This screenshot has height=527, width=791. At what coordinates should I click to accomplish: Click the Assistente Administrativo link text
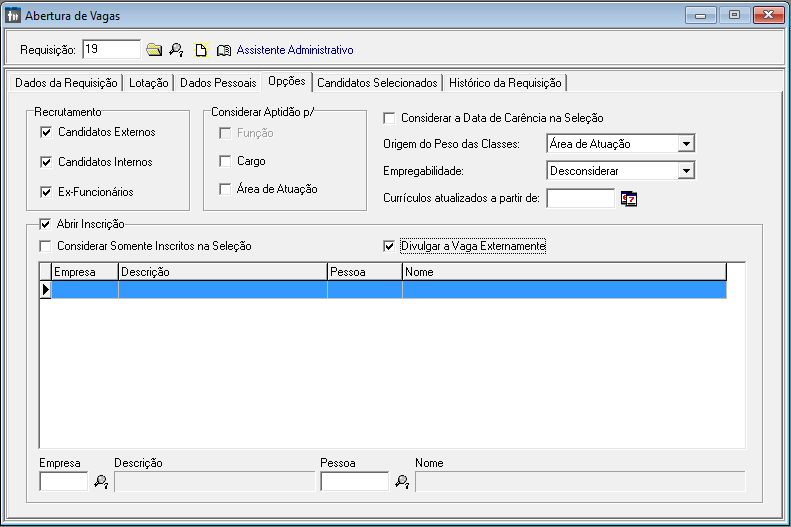click(295, 49)
